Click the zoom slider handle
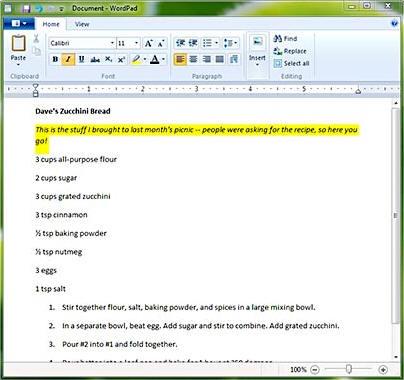Screen dimensions: 404x380 coord(349,369)
